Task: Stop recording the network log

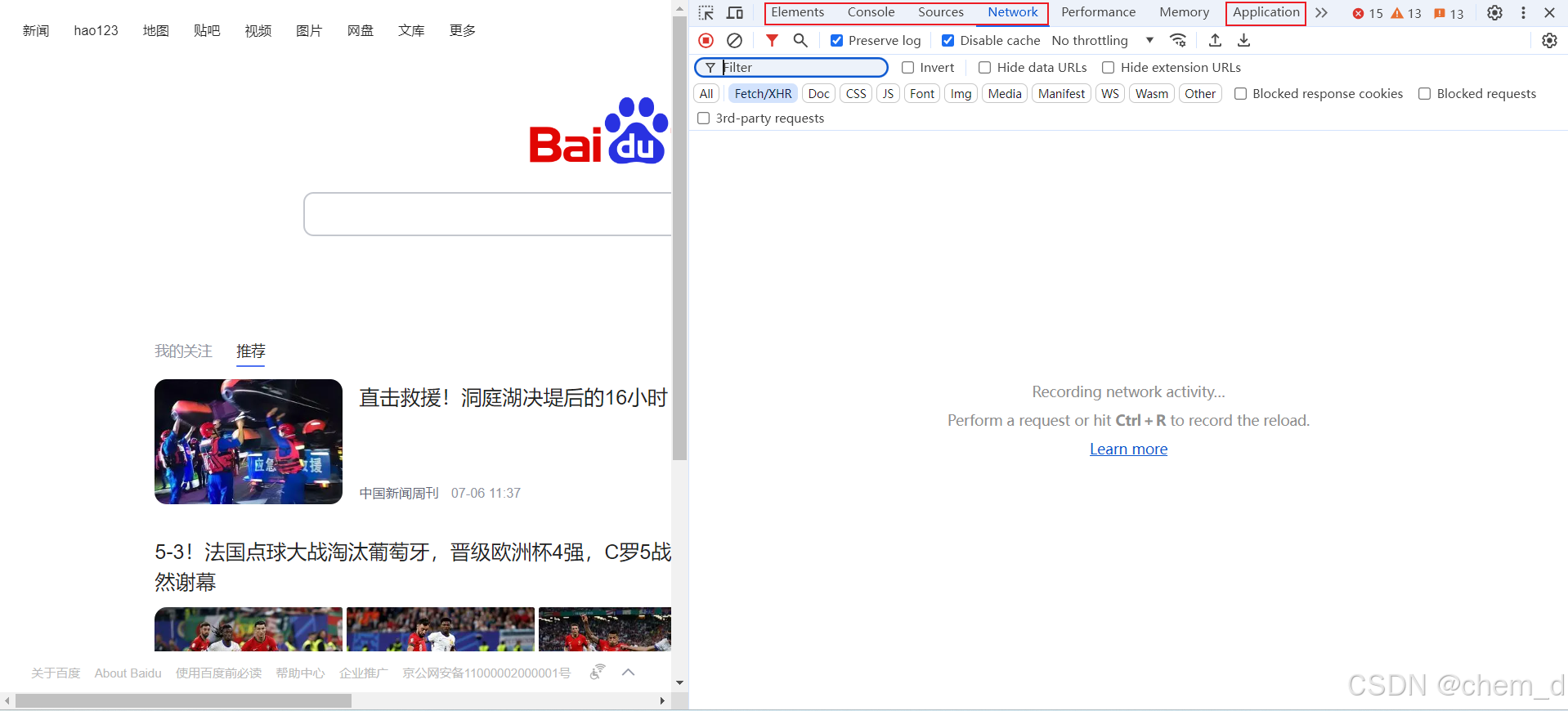Action: click(x=706, y=41)
